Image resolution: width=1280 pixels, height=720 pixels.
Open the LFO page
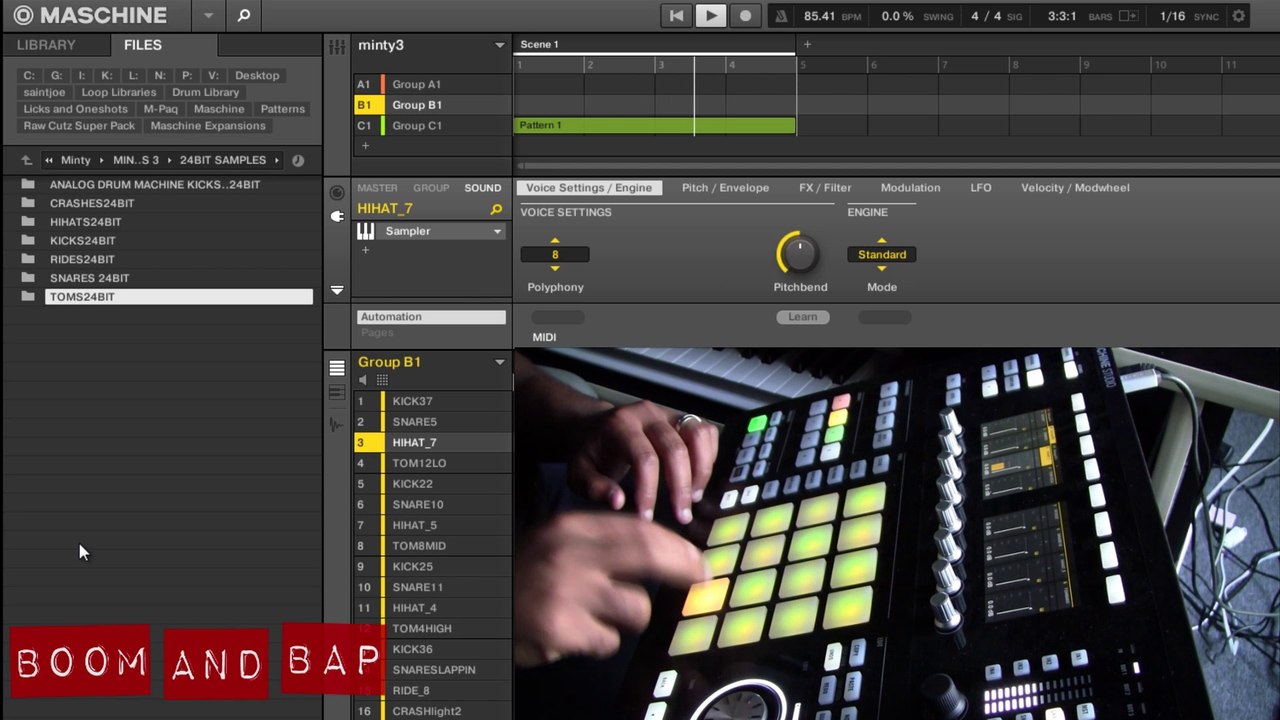(981, 188)
